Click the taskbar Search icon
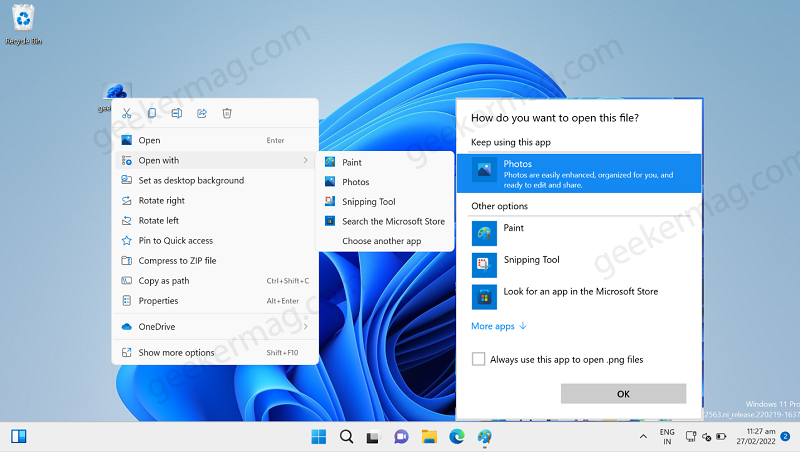The width and height of the screenshot is (800, 452). click(346, 437)
